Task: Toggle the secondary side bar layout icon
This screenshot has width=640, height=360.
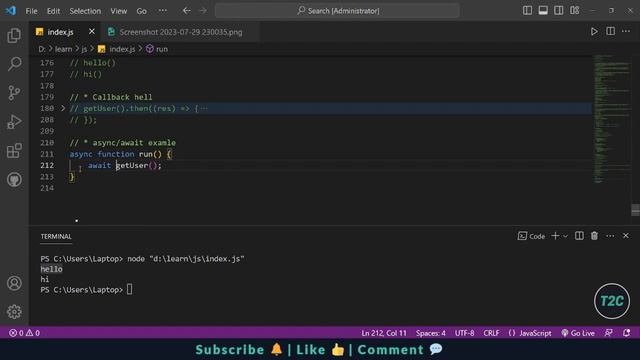Action: (x=559, y=11)
